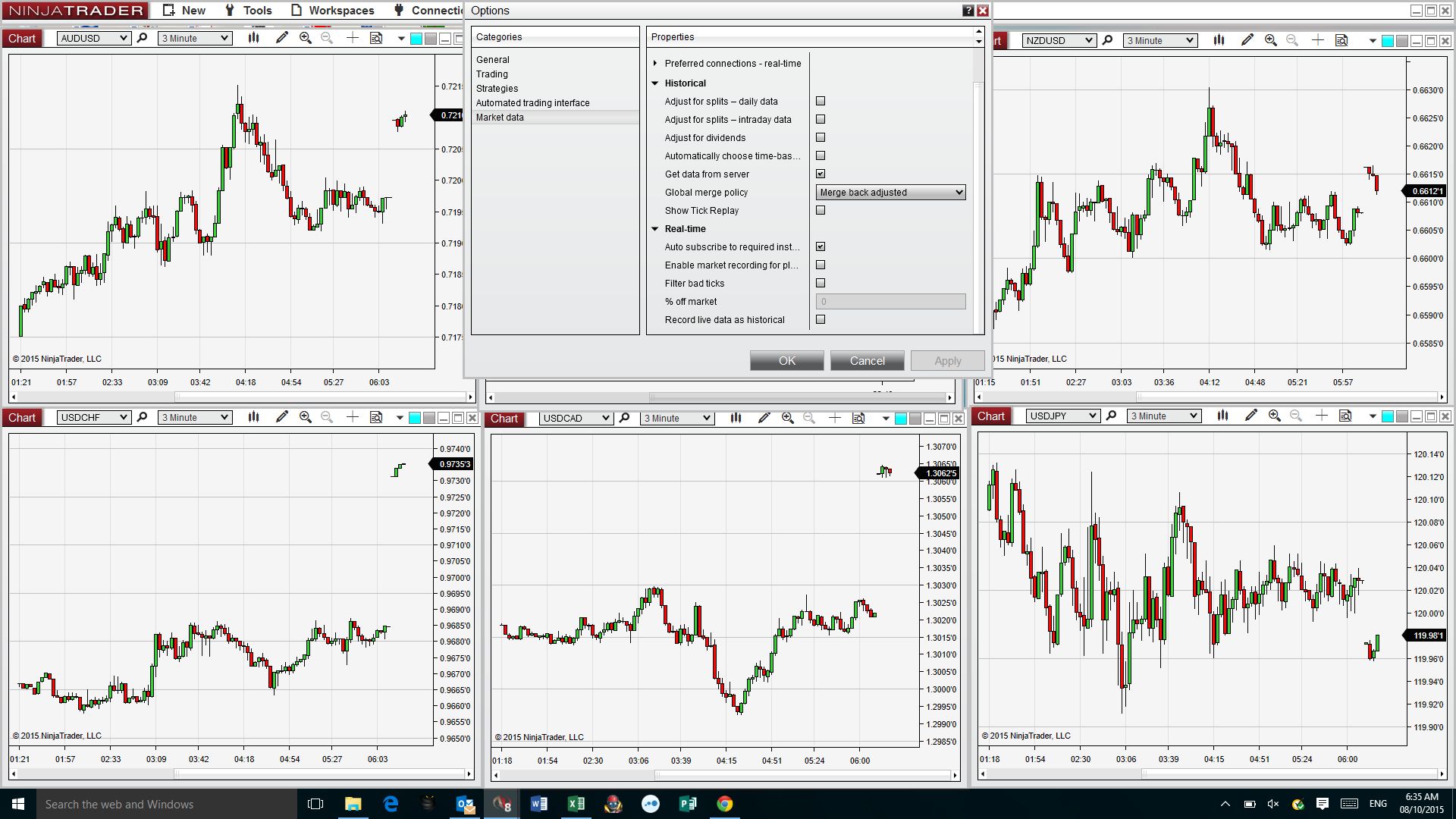The image size is (1456, 819).
Task: Open Excel from the Windows taskbar
Action: [x=576, y=804]
